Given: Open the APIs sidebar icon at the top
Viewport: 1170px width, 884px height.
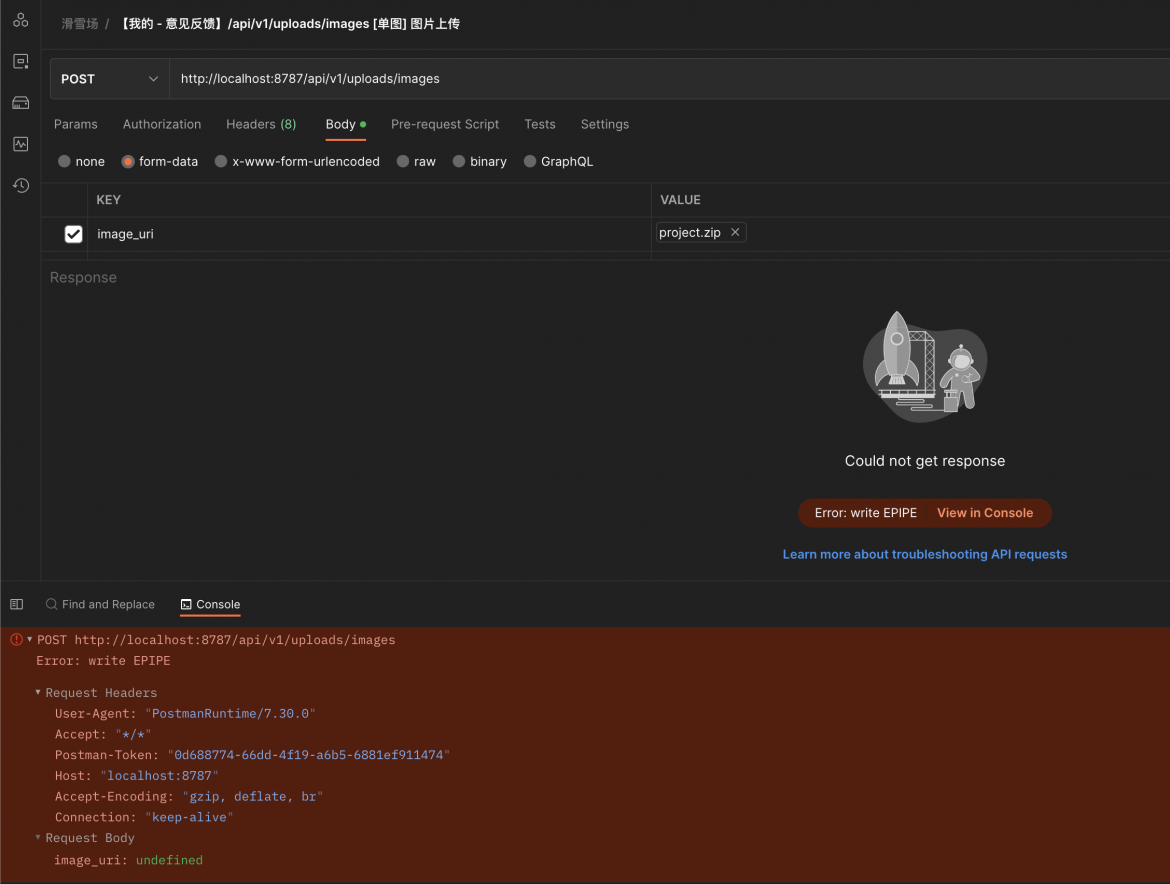Looking at the screenshot, I should click(x=21, y=20).
